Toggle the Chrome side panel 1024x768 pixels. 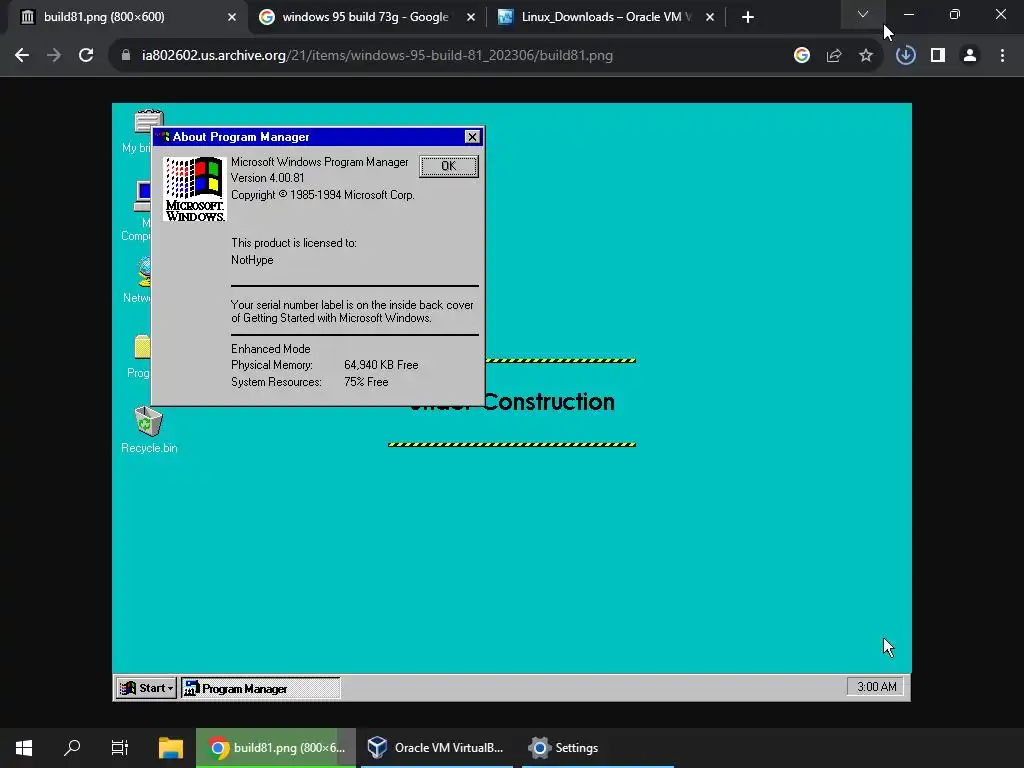pyautogui.click(x=938, y=56)
